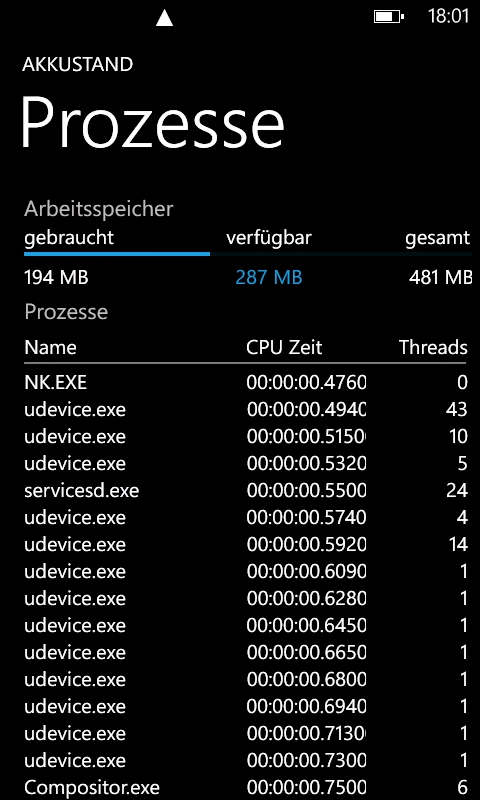
Task: Sort by Threads column header
Action: point(433,347)
